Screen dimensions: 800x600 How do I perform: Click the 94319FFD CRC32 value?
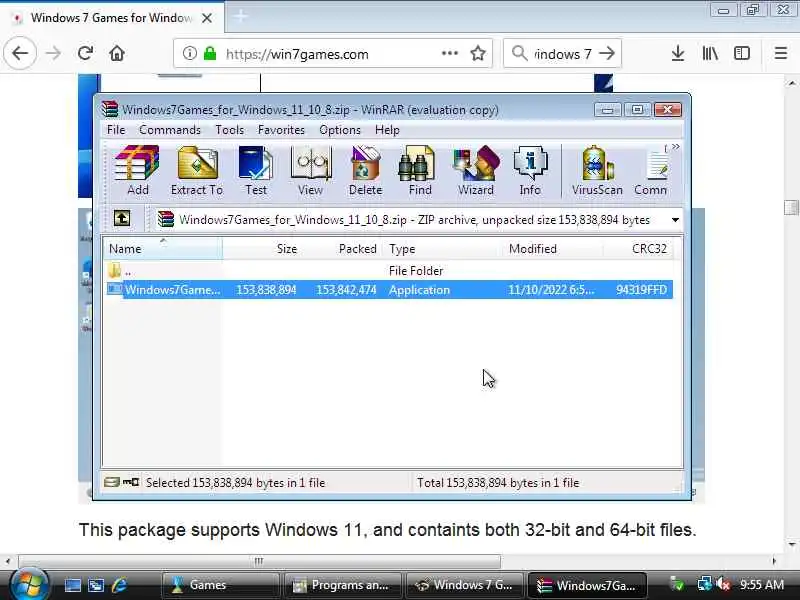[x=641, y=290]
